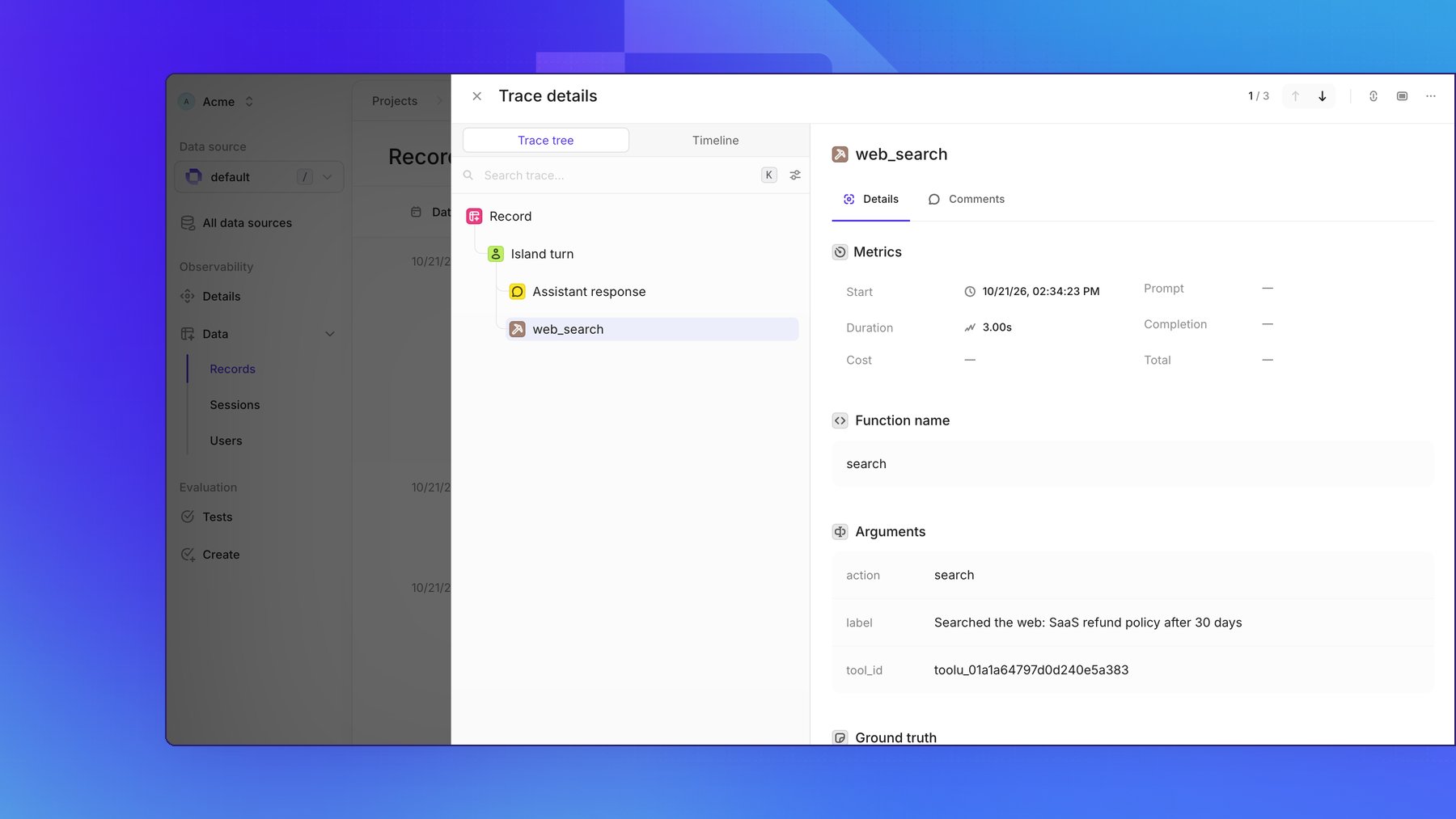Click the panel layout icon in header
The image size is (1456, 819).
[x=1402, y=96]
